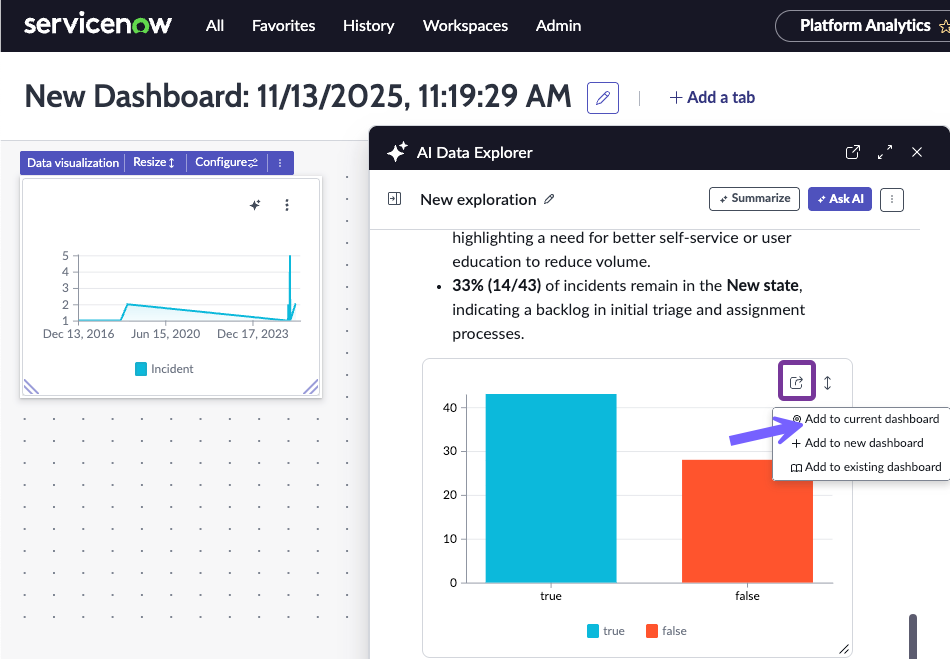This screenshot has height=659, width=950.
Task: Select Add to current dashboard
Action: (866, 419)
